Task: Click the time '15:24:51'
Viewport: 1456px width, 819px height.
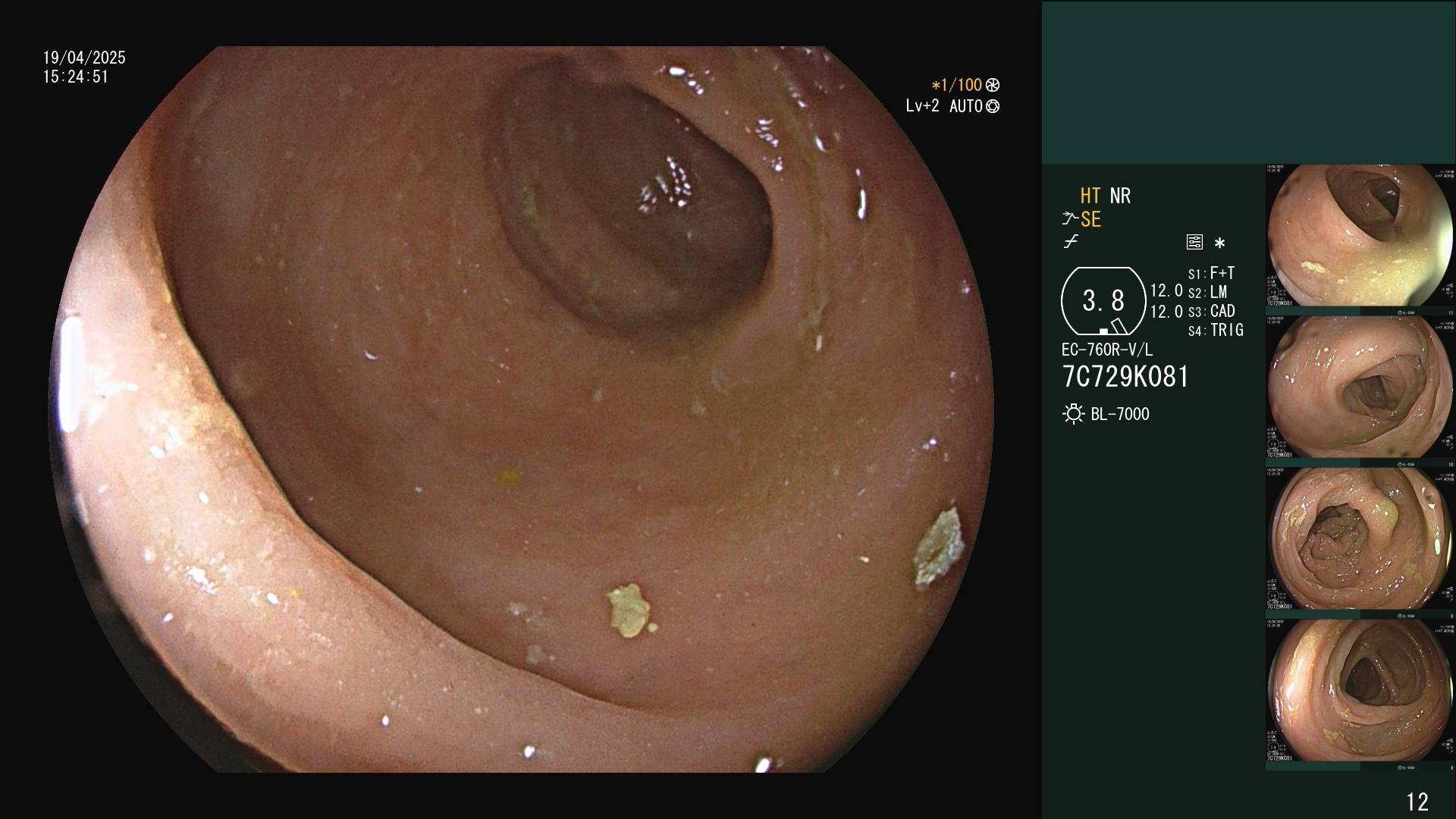Action: (76, 77)
